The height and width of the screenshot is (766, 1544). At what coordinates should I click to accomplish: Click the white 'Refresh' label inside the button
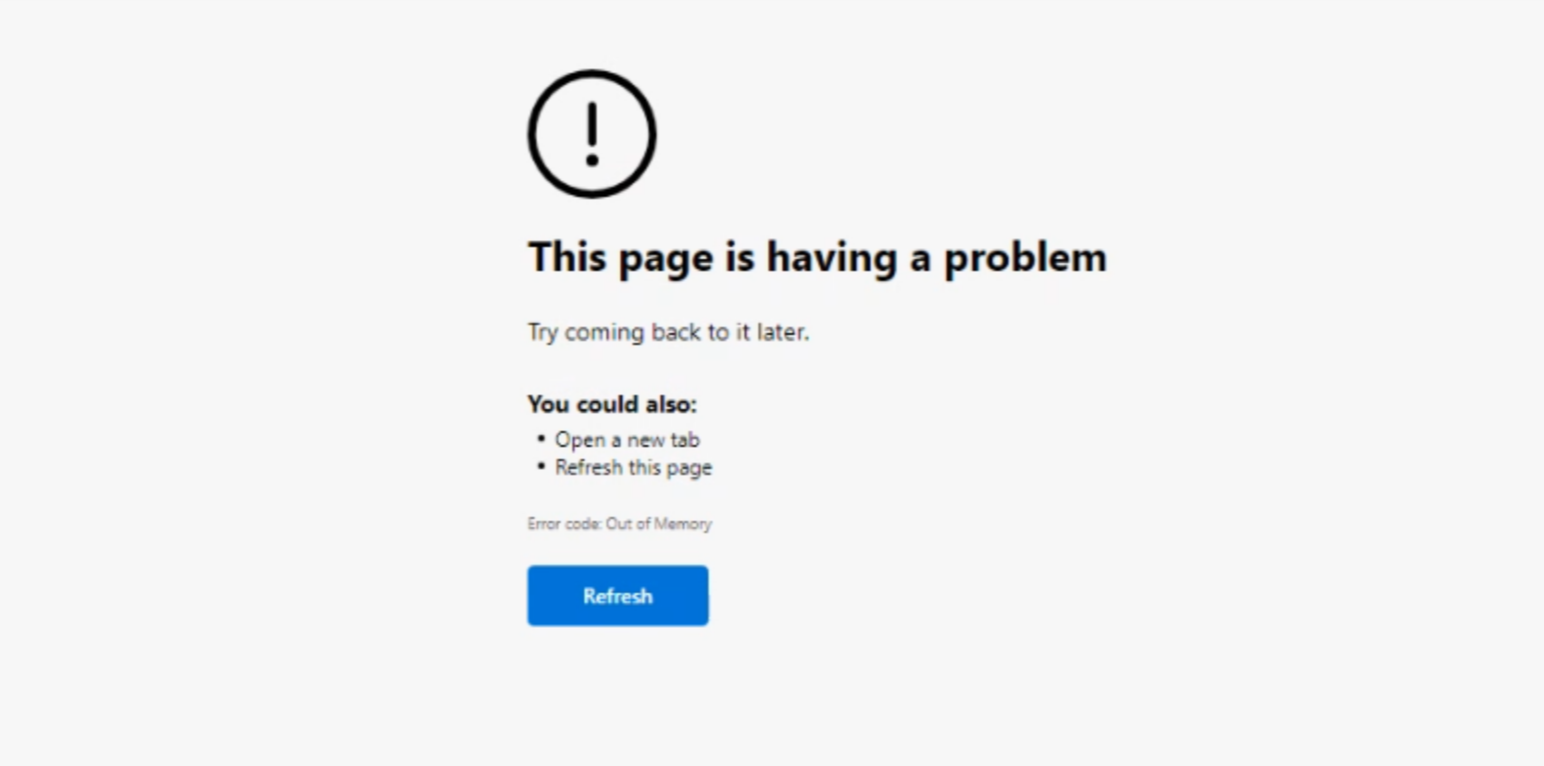pyautogui.click(x=618, y=596)
